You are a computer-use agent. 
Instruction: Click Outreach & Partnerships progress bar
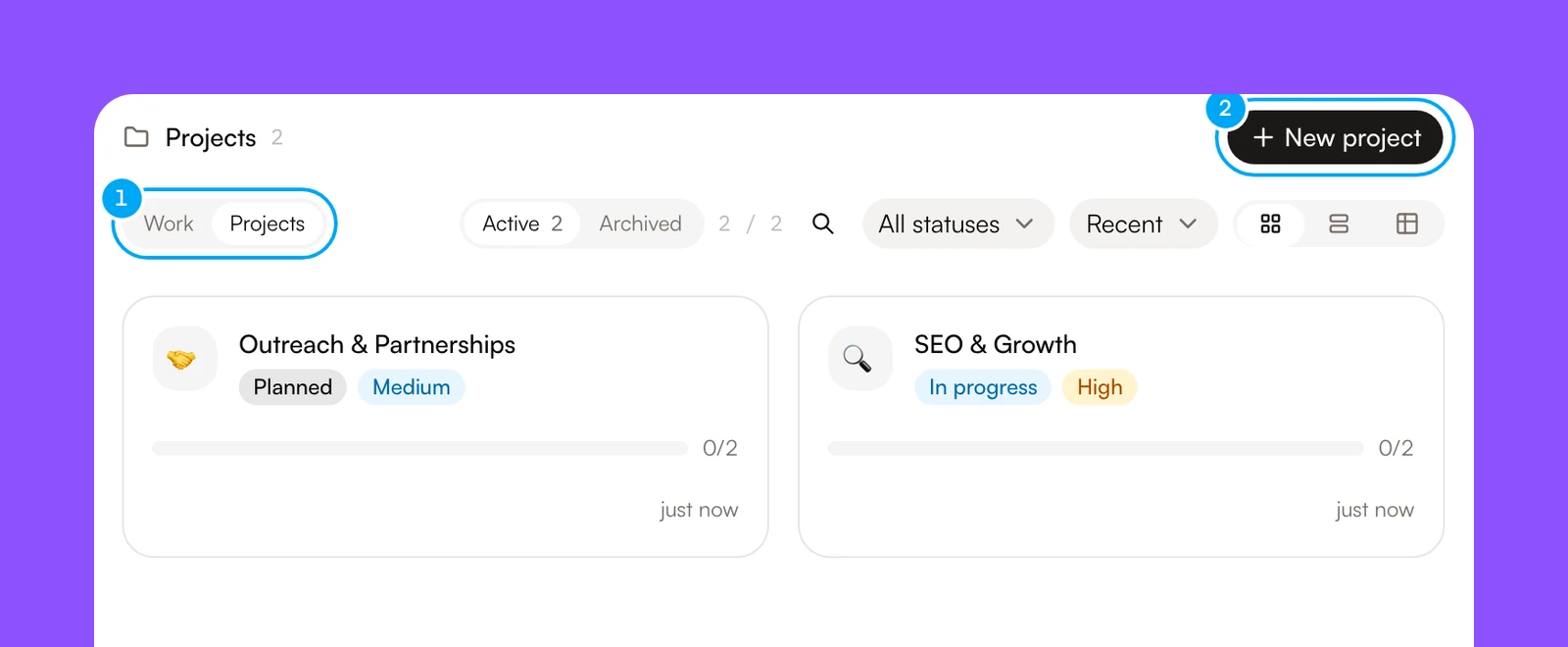[420, 448]
